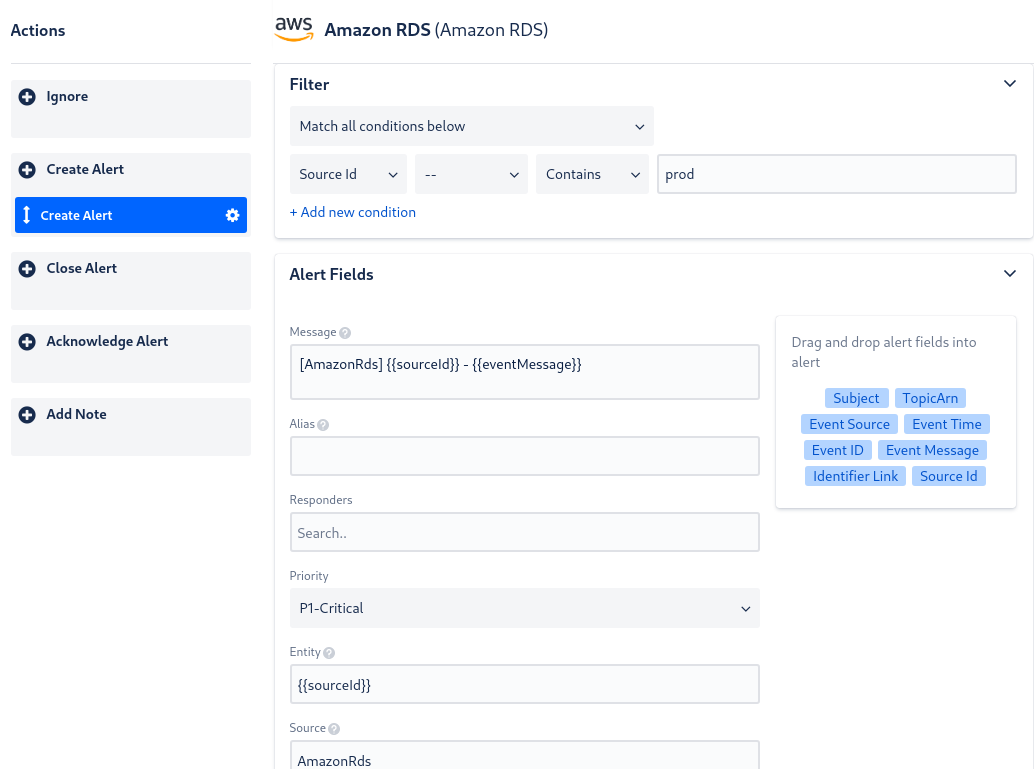Click the Ignore action label
1034x769 pixels.
coord(67,96)
